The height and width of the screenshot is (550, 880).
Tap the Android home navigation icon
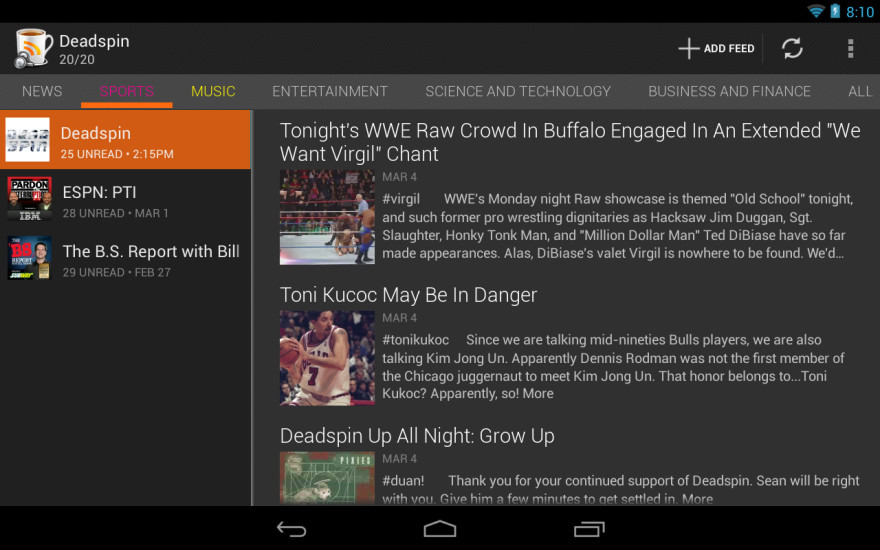point(440,528)
